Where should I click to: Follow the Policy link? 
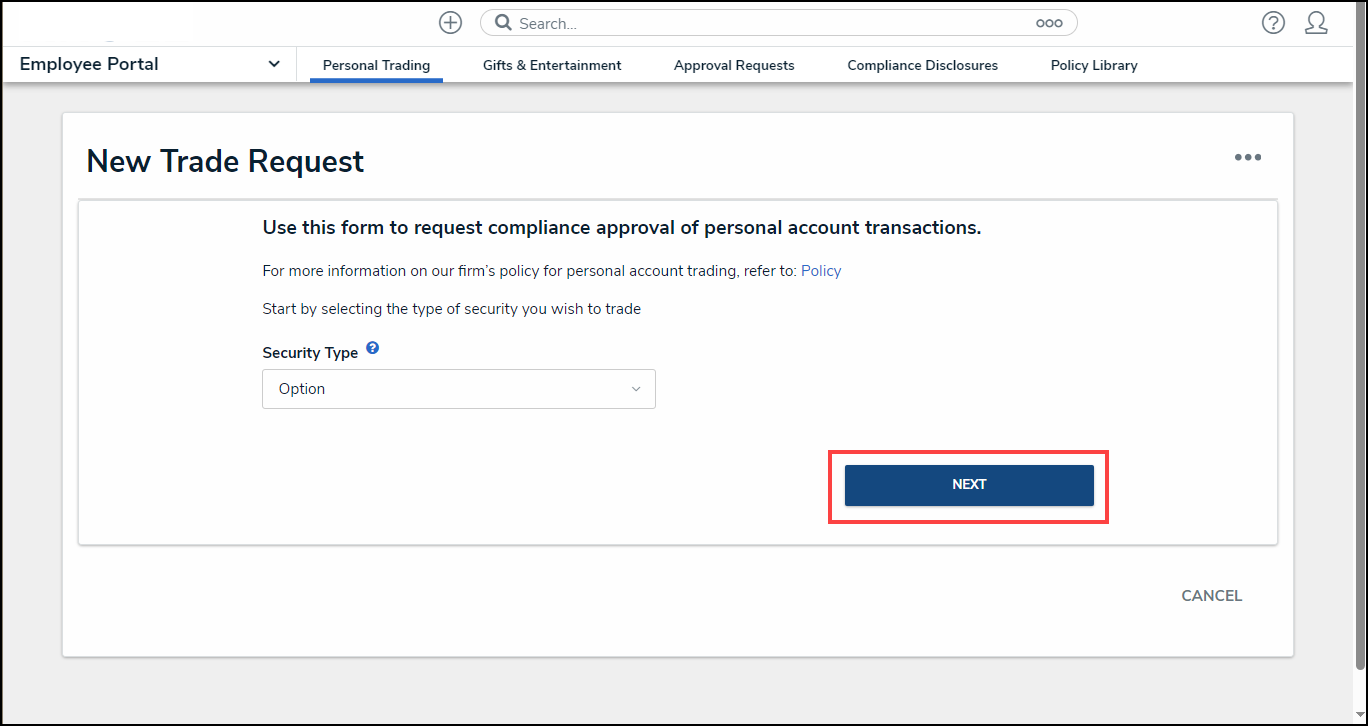[821, 271]
